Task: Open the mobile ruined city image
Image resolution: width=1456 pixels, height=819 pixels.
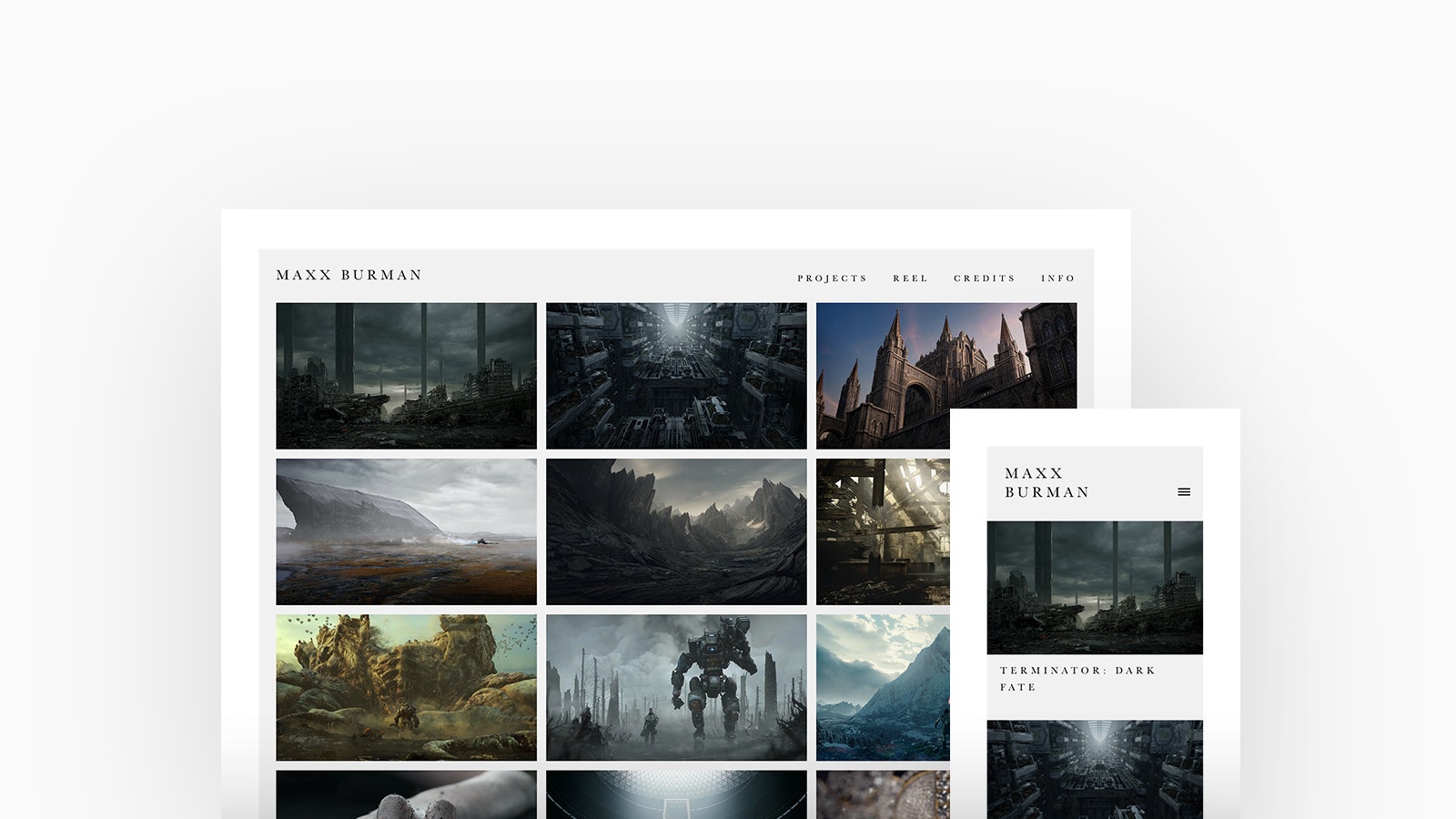Action: pyautogui.click(x=1095, y=588)
